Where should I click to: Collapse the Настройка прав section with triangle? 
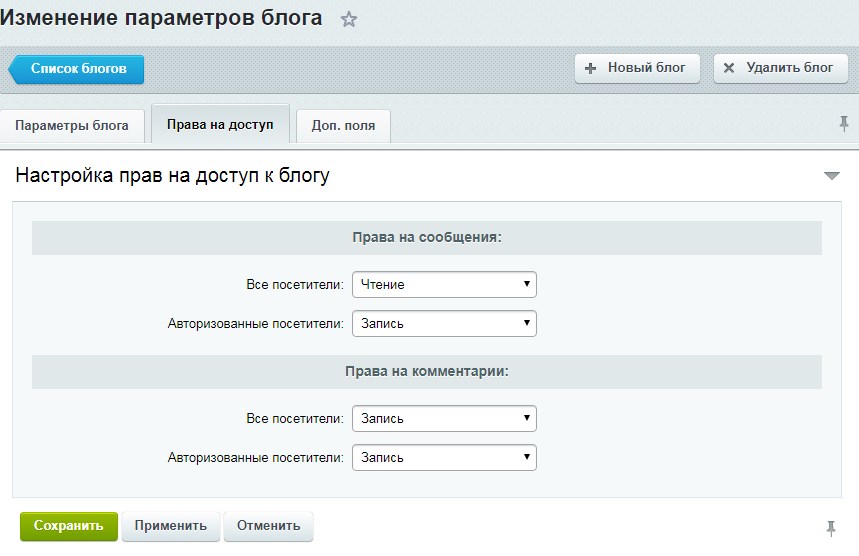tap(832, 175)
